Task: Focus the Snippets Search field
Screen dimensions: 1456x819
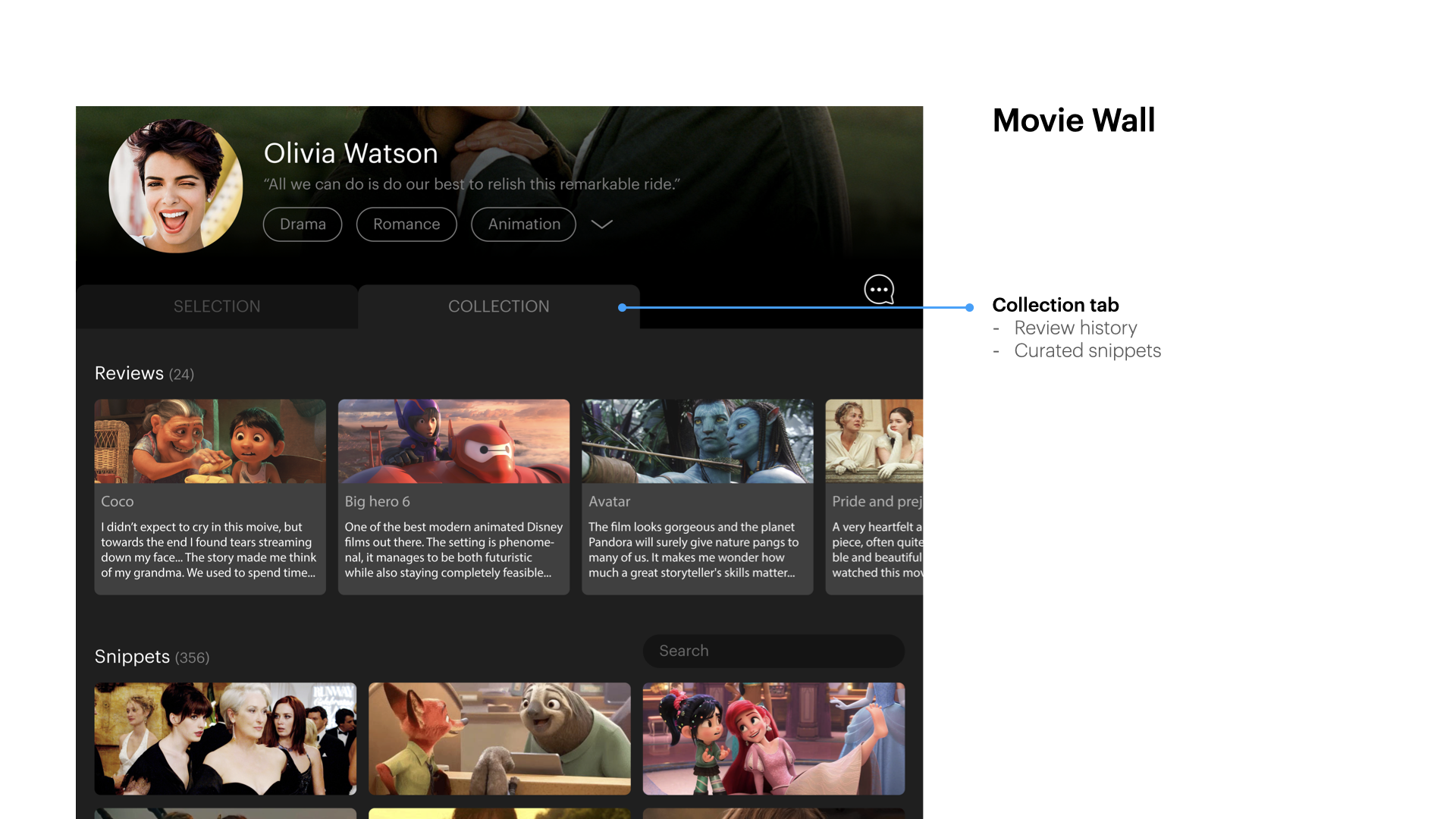Action: coord(773,651)
